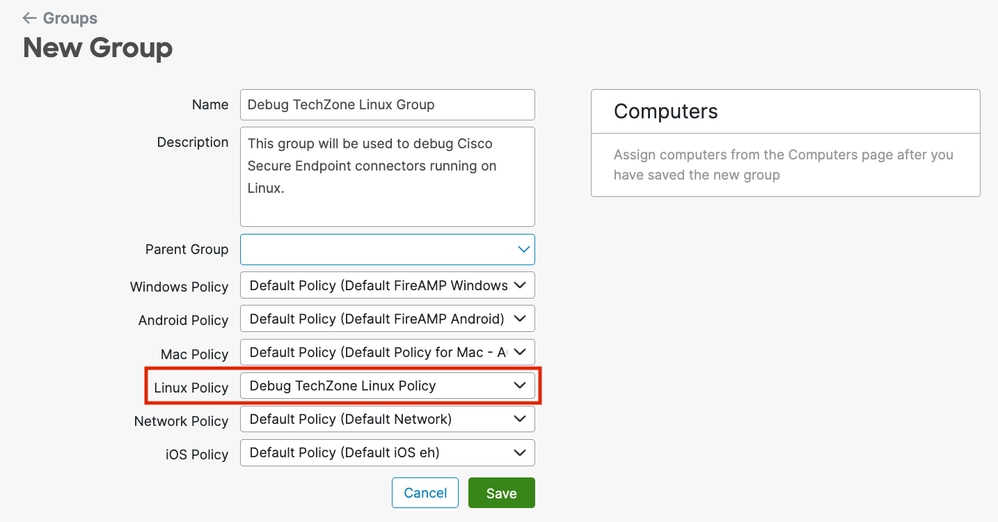Expand the Mac Policy dropdown
Viewport: 998px width, 522px height.
pyautogui.click(x=387, y=352)
